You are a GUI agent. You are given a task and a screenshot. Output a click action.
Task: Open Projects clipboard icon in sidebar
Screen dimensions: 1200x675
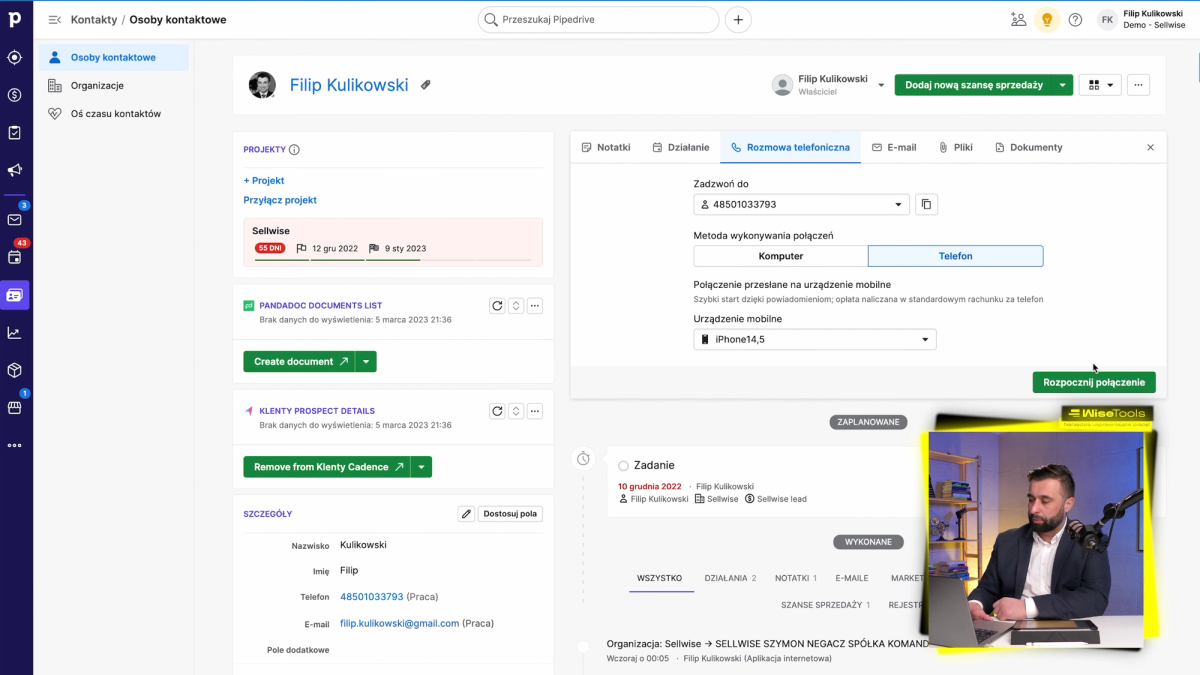[x=15, y=132]
